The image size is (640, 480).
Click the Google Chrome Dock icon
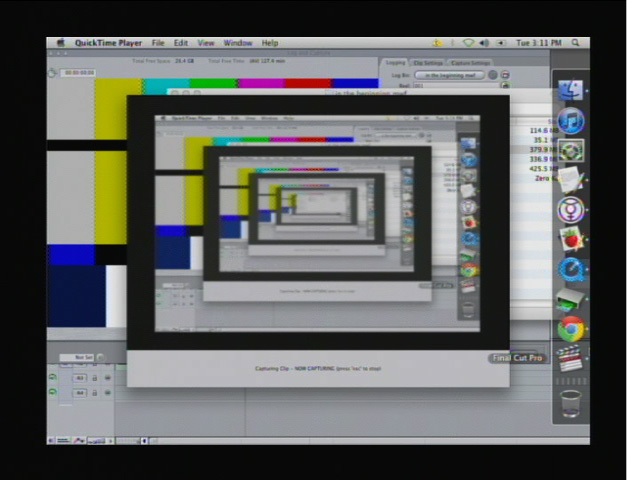coord(570,329)
